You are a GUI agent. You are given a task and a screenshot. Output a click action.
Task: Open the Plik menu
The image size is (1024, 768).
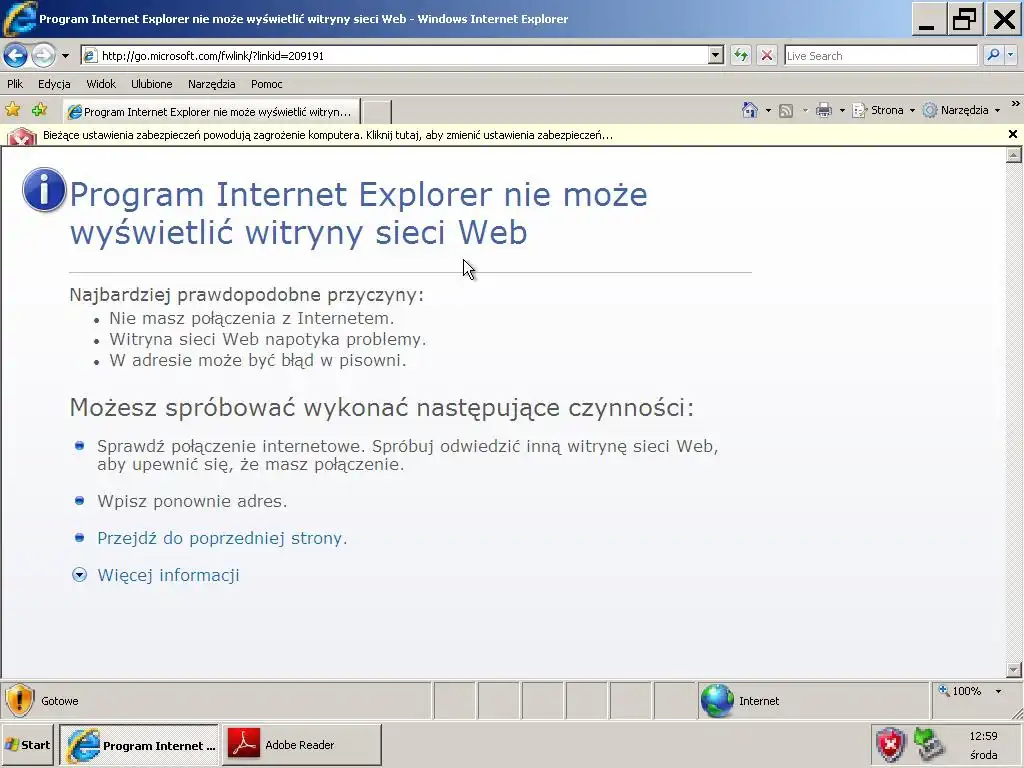click(15, 84)
